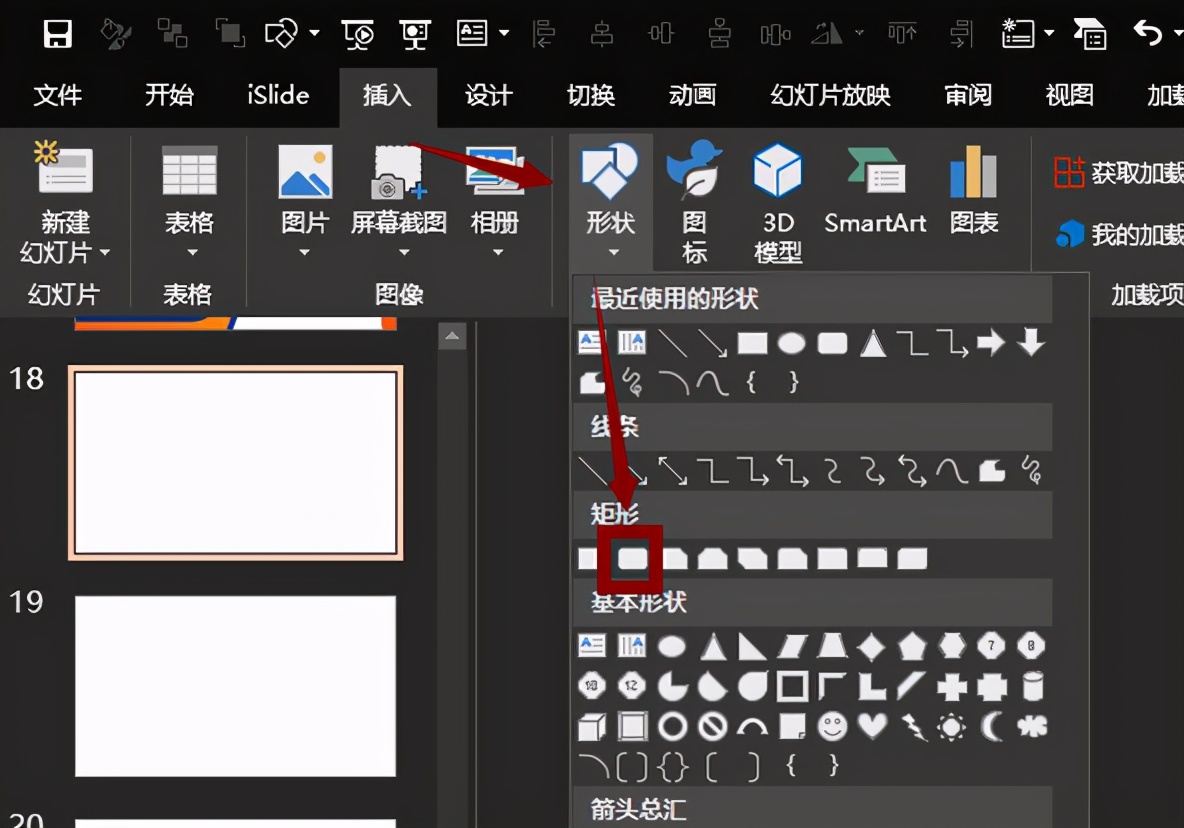Image resolution: width=1184 pixels, height=828 pixels.
Task: Open rotate objects dropdown arrow in top toolbar
Action: tap(859, 32)
